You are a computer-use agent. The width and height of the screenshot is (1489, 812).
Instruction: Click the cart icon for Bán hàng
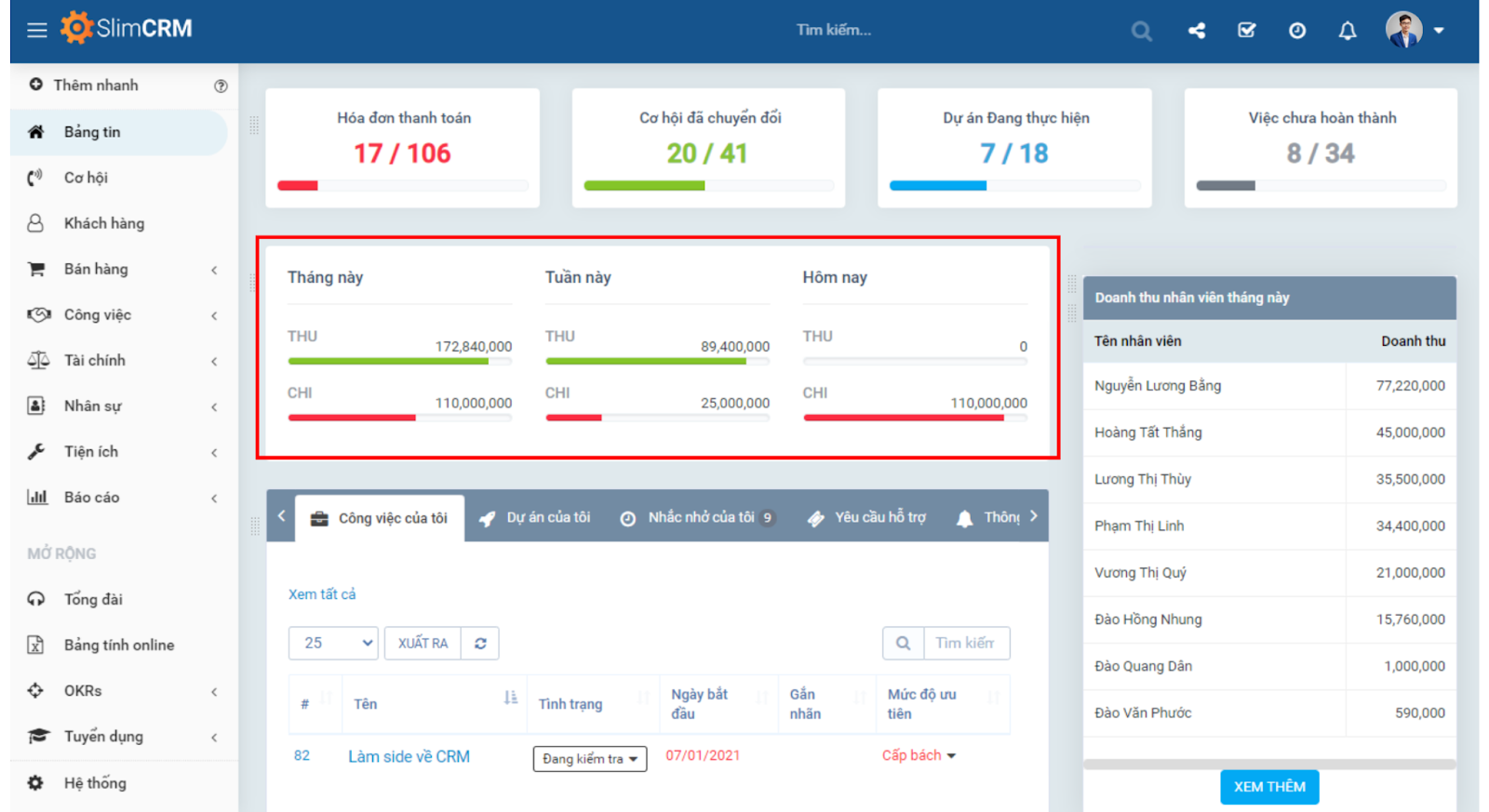36,269
